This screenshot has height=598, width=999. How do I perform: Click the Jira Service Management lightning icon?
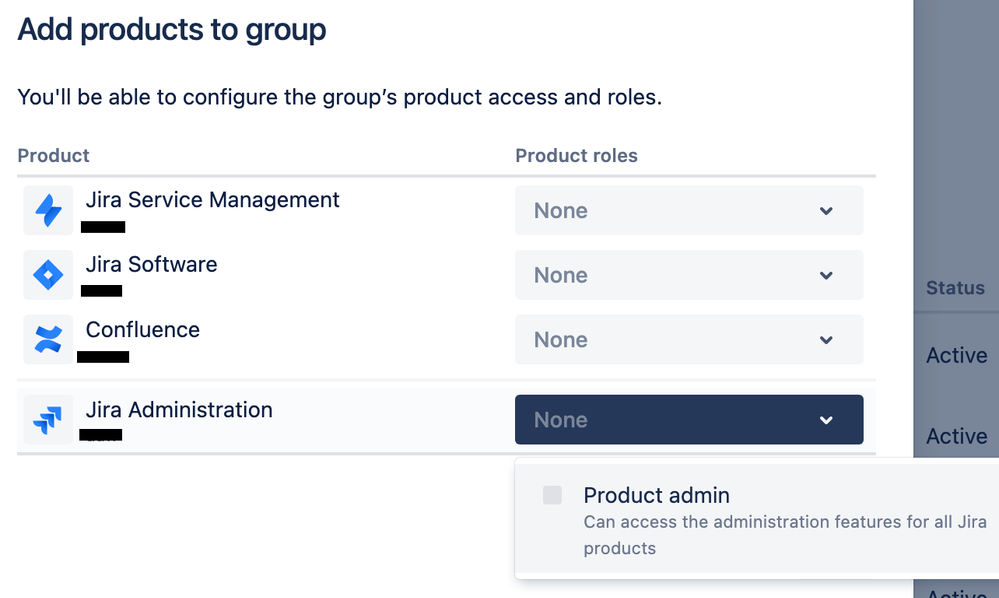tap(48, 210)
